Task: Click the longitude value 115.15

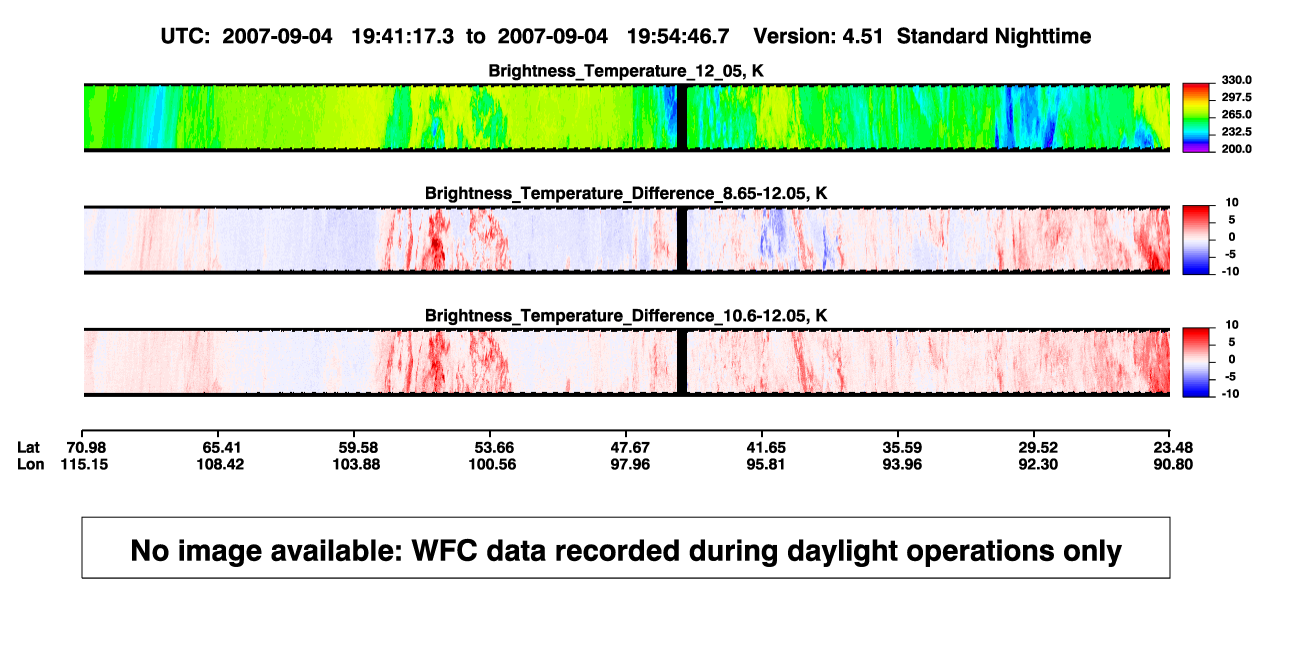Action: 82,464
